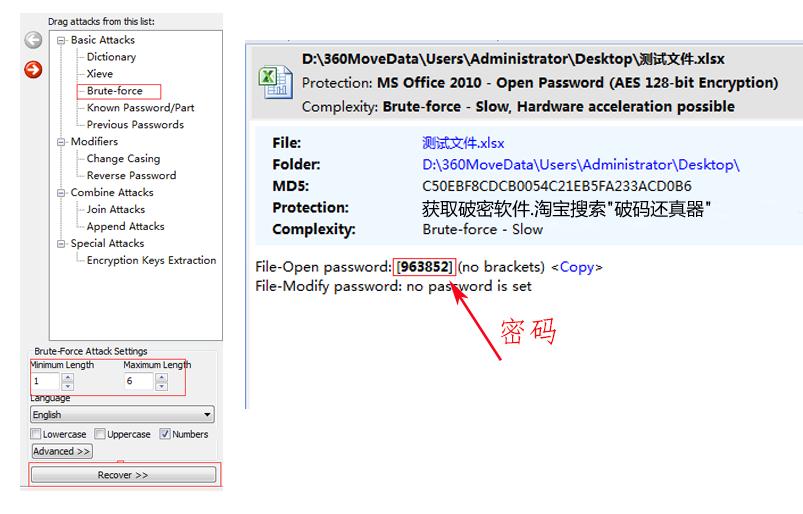Select Known Password/Part attack
The width and height of the screenshot is (803, 514).
tap(140, 108)
